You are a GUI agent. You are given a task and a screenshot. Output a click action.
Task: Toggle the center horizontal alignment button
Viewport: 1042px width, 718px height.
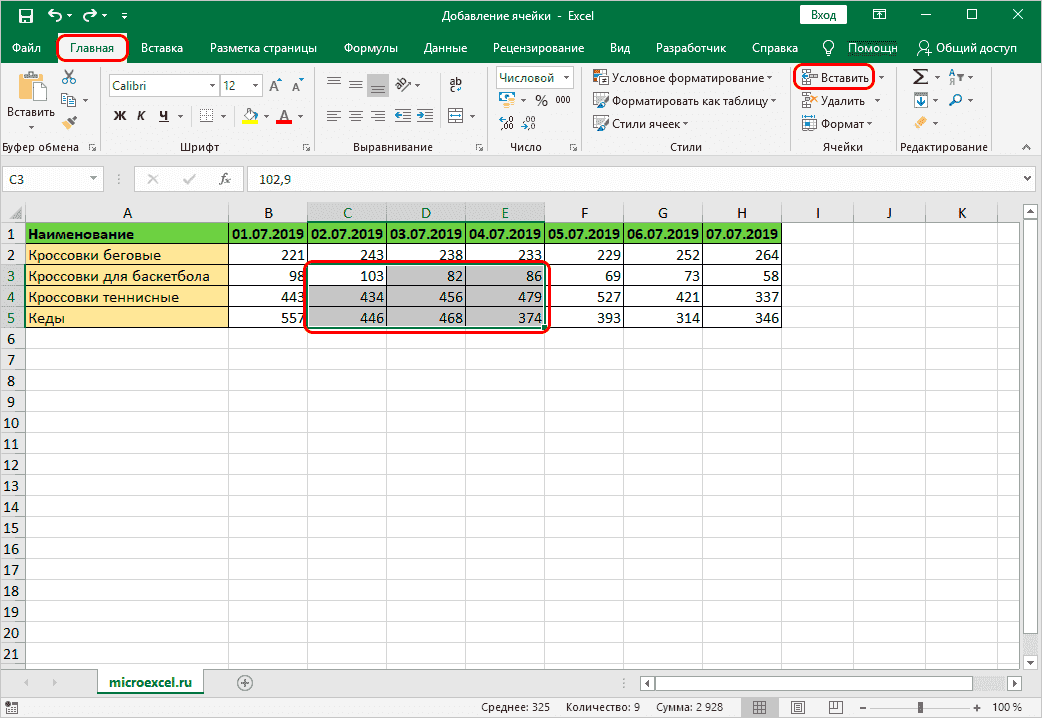(357, 115)
